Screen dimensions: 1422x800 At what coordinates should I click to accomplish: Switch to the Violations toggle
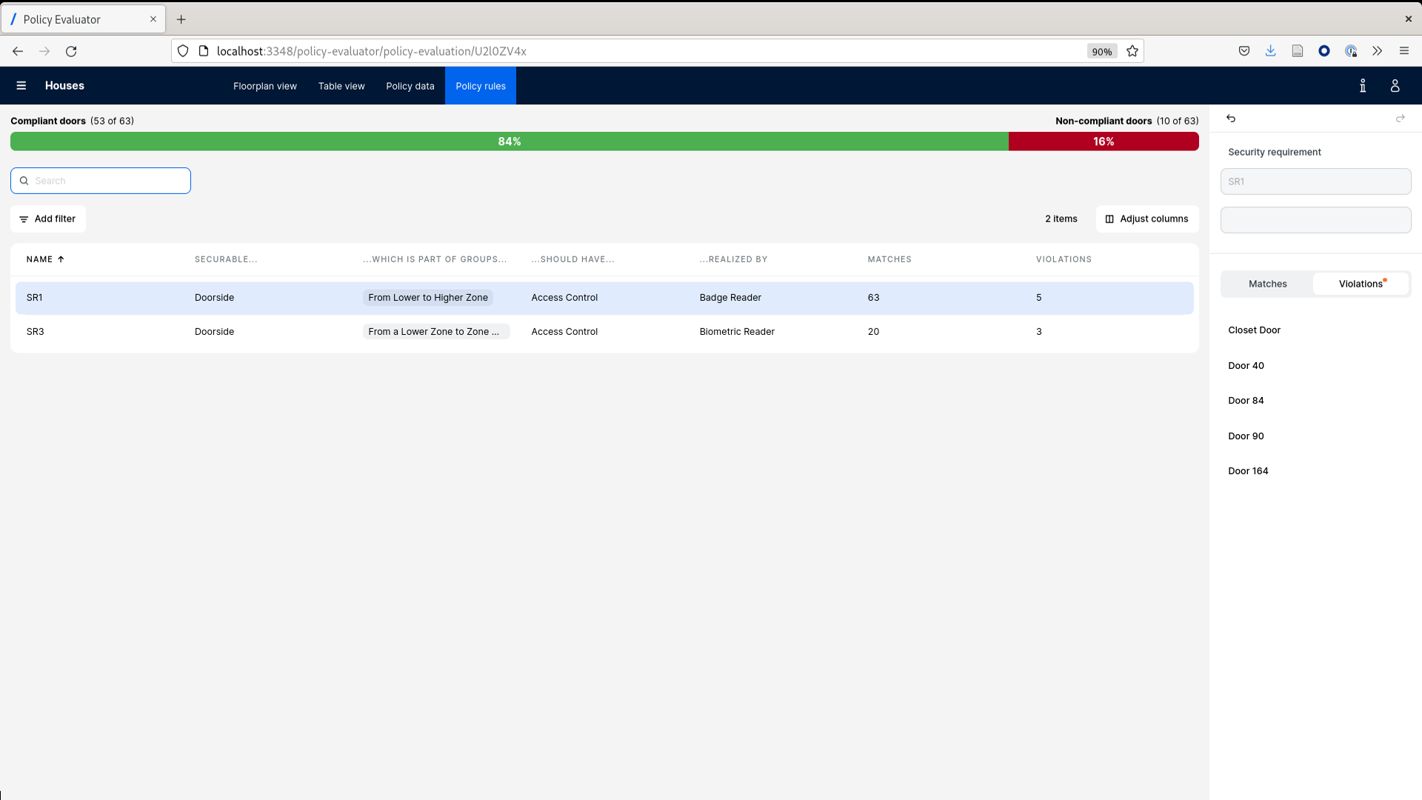click(x=1360, y=283)
